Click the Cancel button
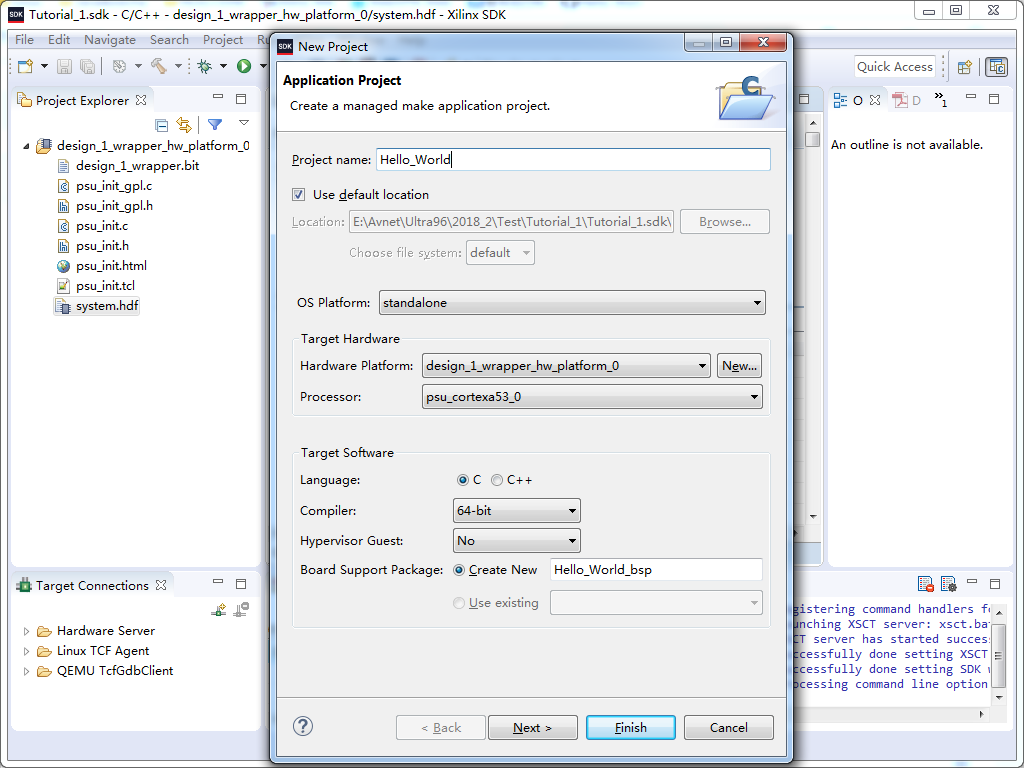Image resolution: width=1024 pixels, height=768 pixels. point(729,728)
